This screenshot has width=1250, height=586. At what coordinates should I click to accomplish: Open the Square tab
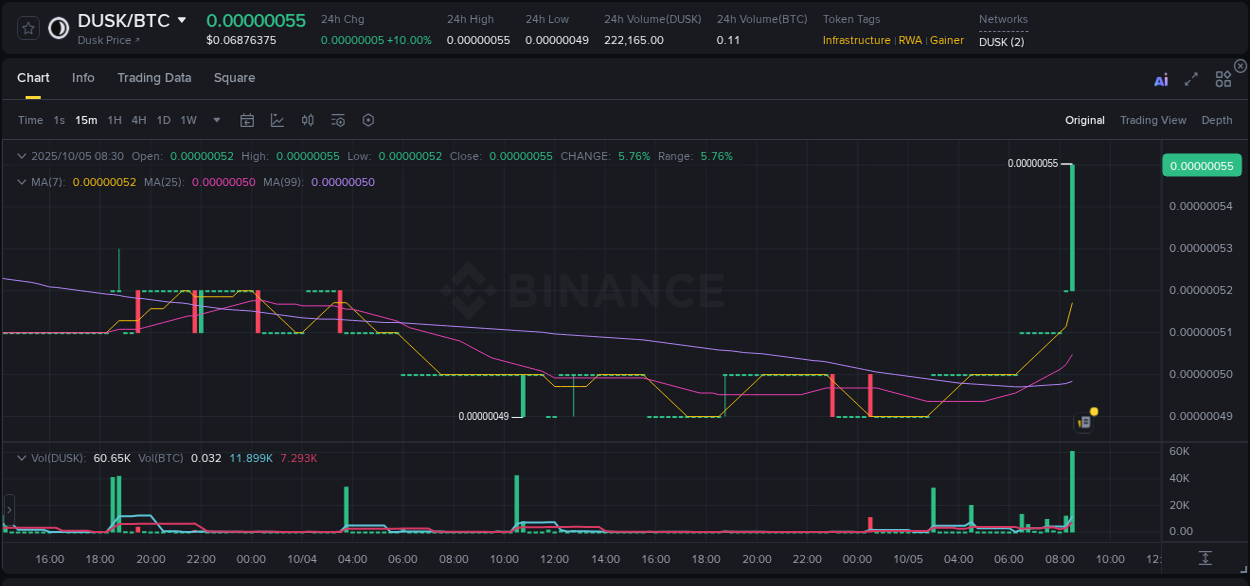[234, 77]
